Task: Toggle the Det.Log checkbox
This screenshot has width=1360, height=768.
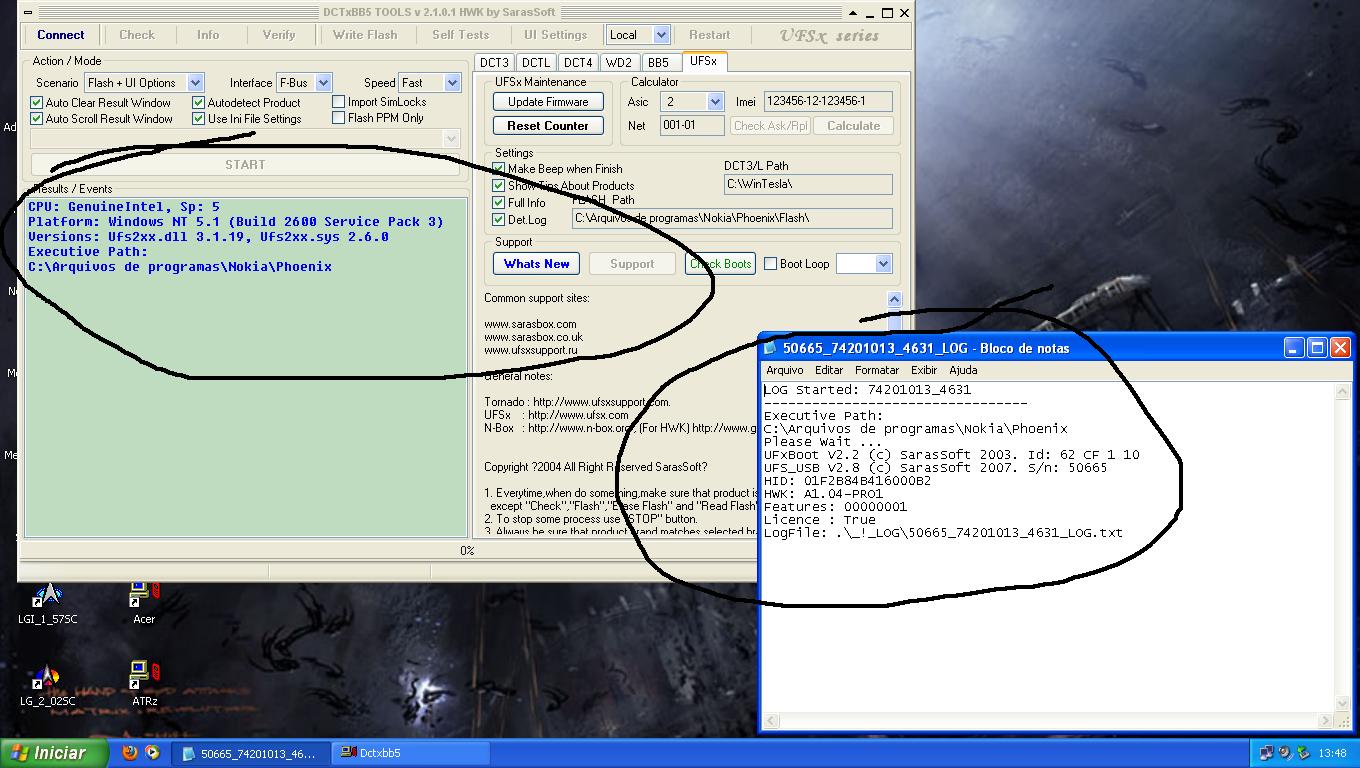Action: [x=499, y=220]
